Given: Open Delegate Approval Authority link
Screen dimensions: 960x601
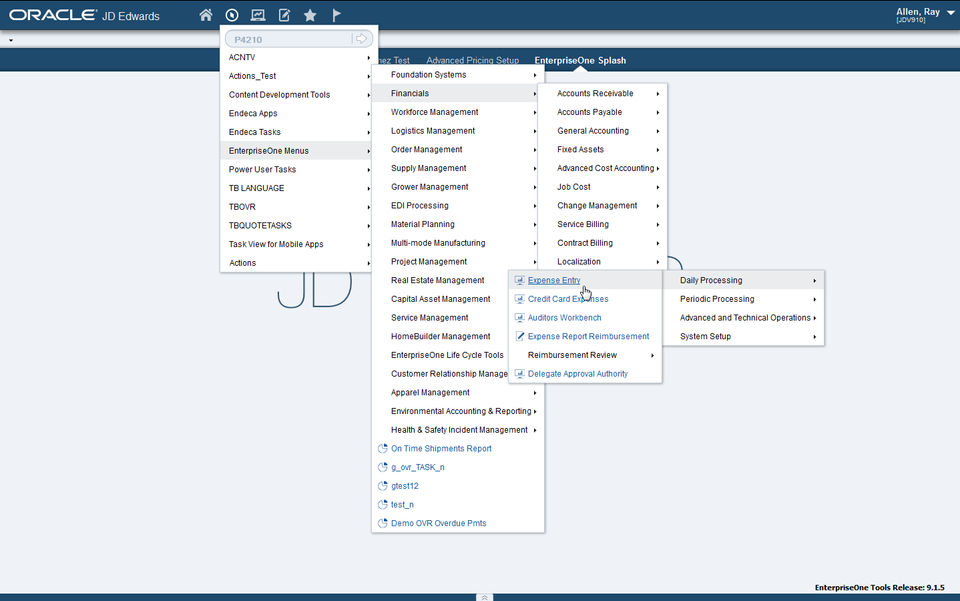Looking at the screenshot, I should pos(578,374).
